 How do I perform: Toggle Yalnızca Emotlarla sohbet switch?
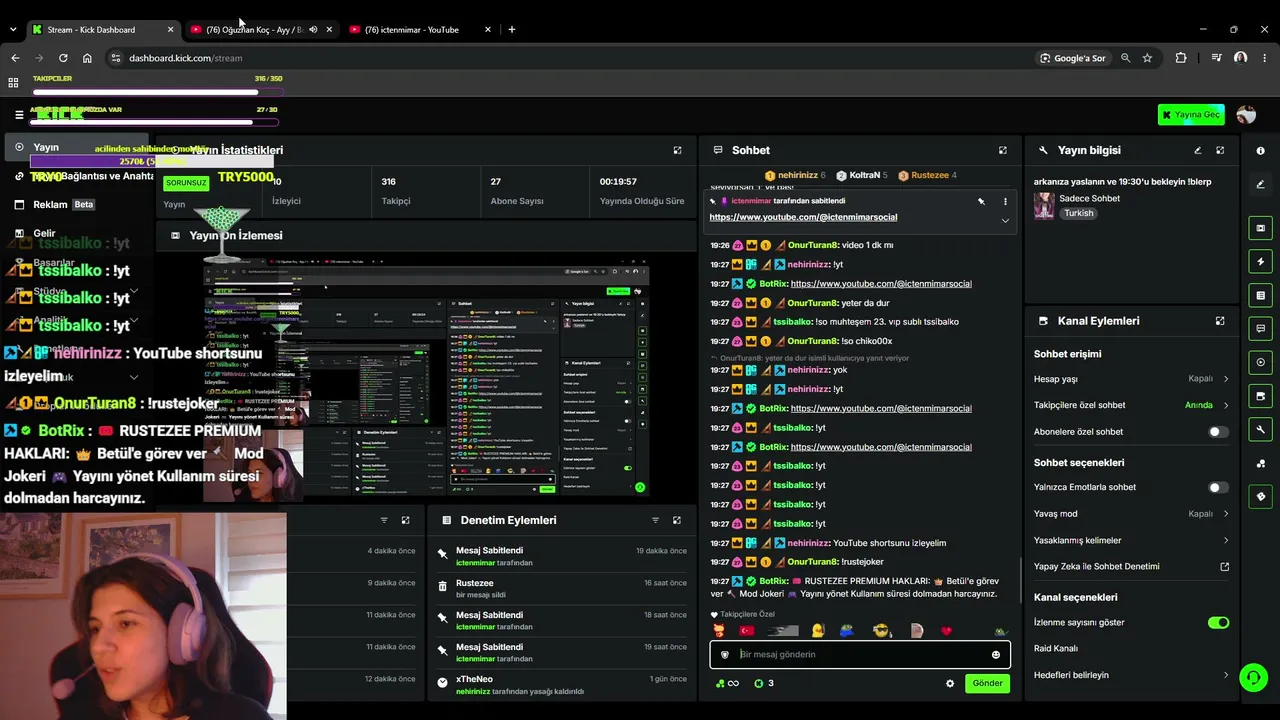pos(1218,488)
